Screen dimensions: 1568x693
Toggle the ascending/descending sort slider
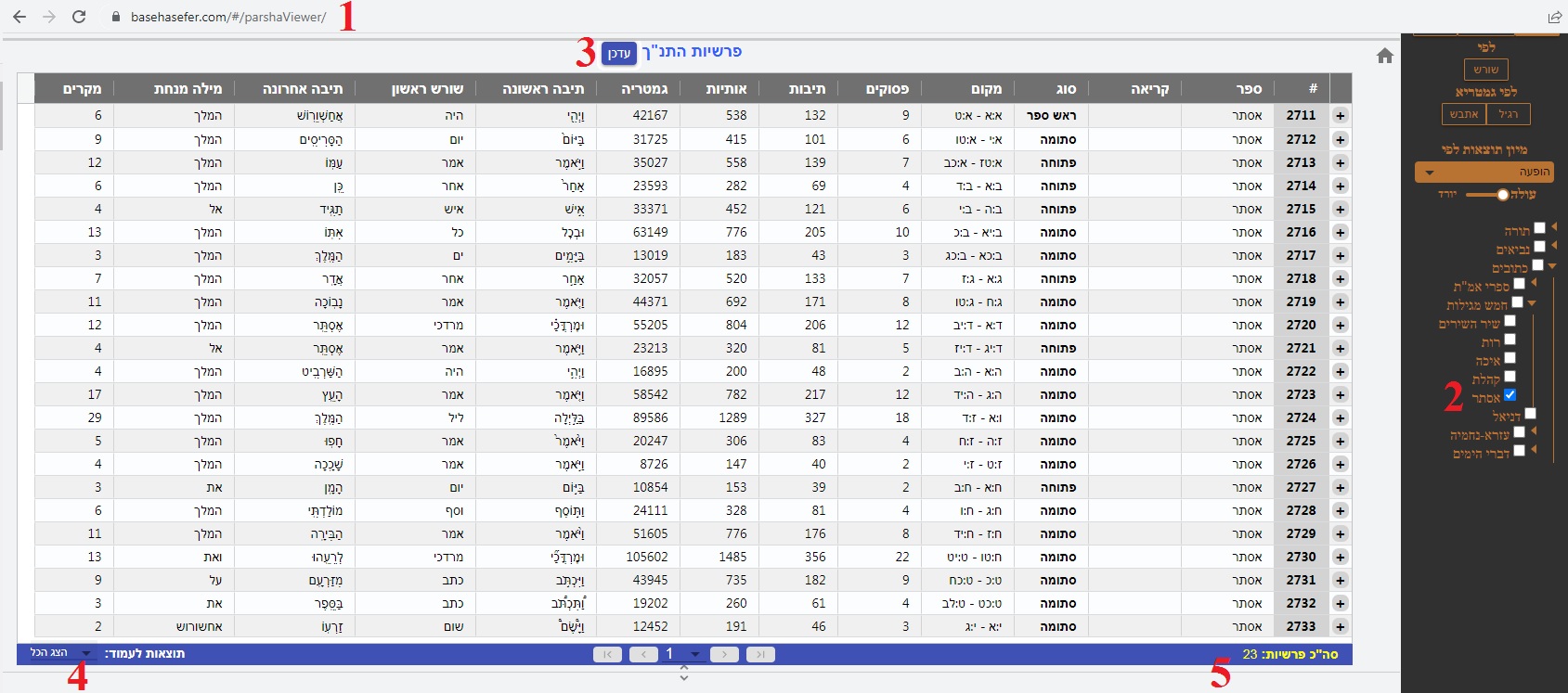pyautogui.click(x=1488, y=195)
